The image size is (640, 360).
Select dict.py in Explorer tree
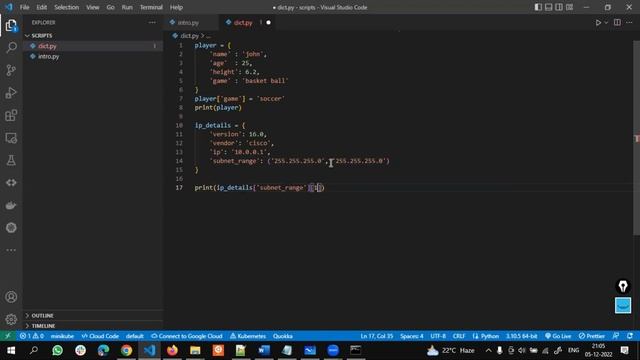click(93, 46)
